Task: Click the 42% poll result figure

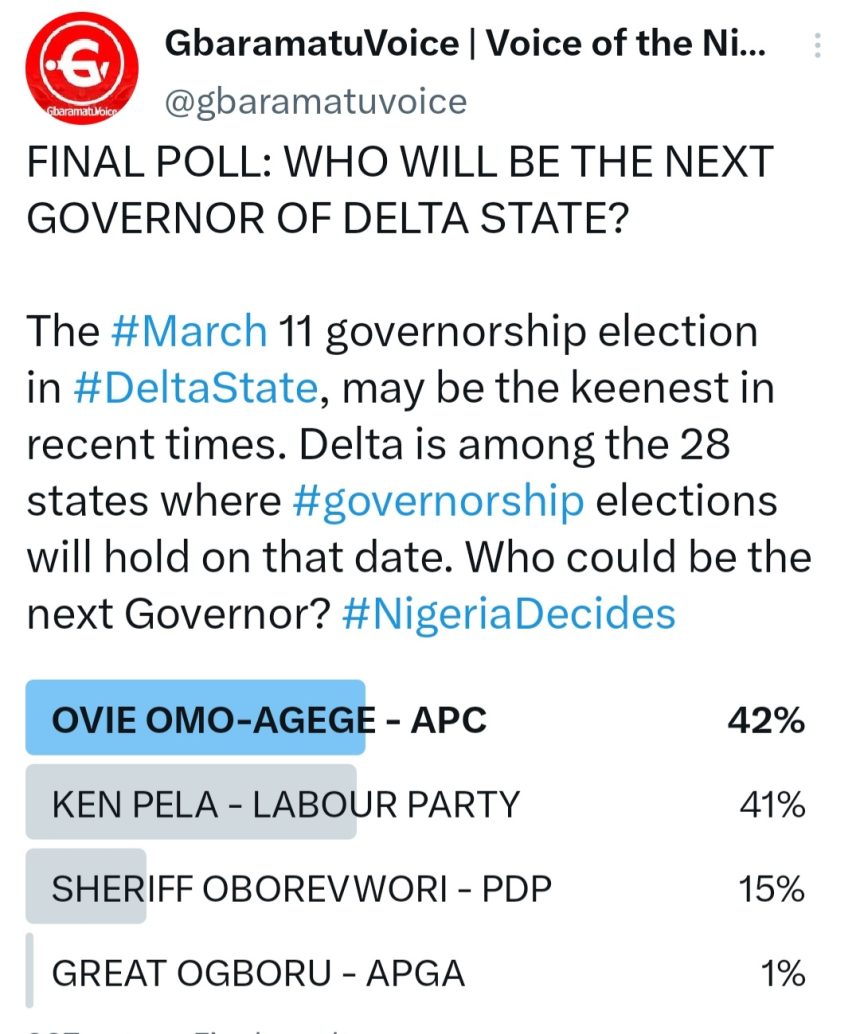Action: click(765, 719)
